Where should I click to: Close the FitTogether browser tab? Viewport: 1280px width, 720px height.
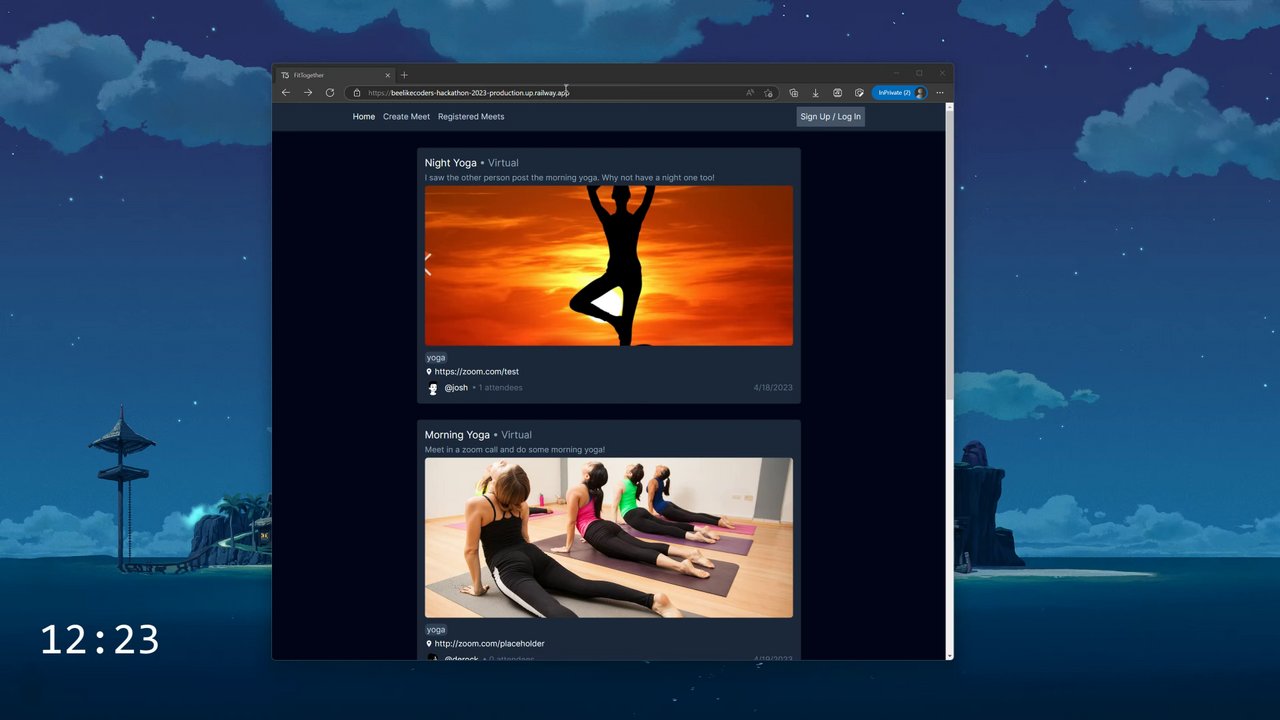(x=388, y=75)
